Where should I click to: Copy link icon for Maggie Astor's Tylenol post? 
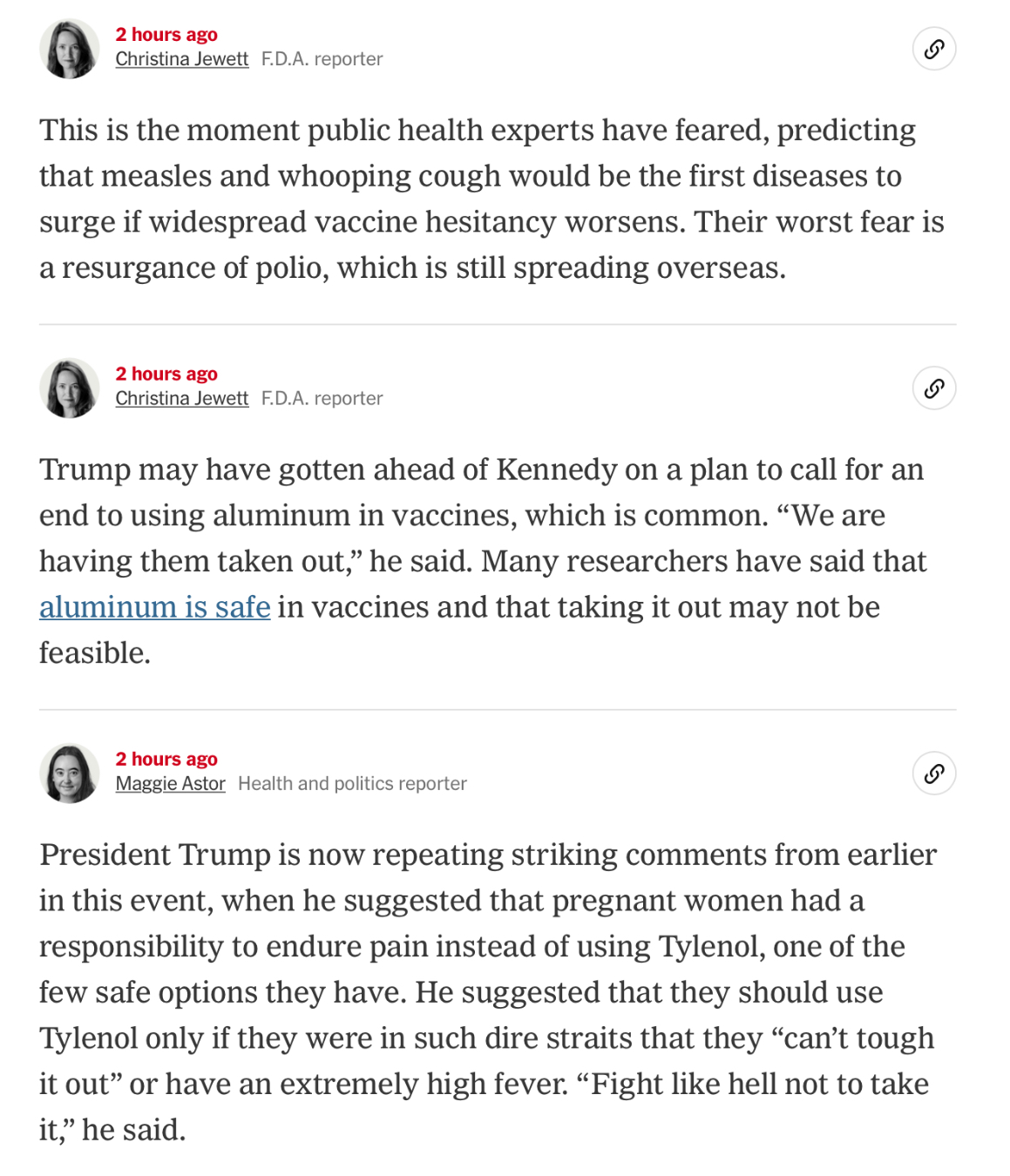pos(933,773)
